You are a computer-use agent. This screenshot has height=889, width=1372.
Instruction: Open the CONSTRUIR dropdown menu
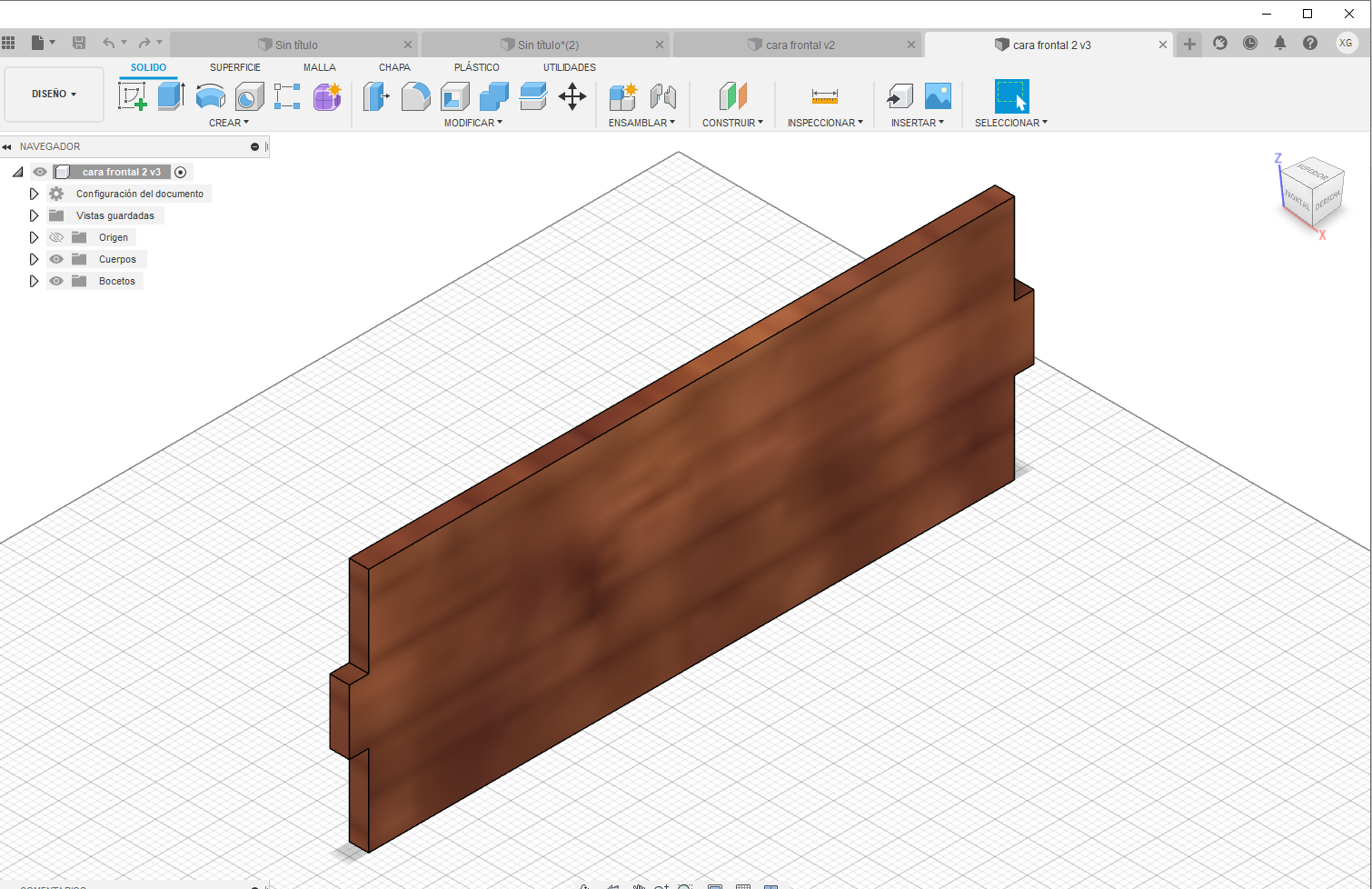click(x=732, y=123)
